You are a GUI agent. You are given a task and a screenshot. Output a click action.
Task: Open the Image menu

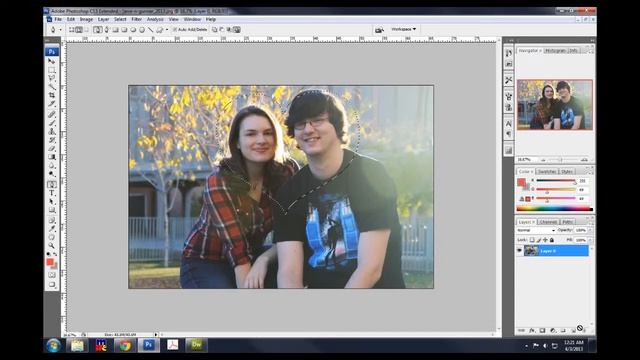tap(86, 19)
